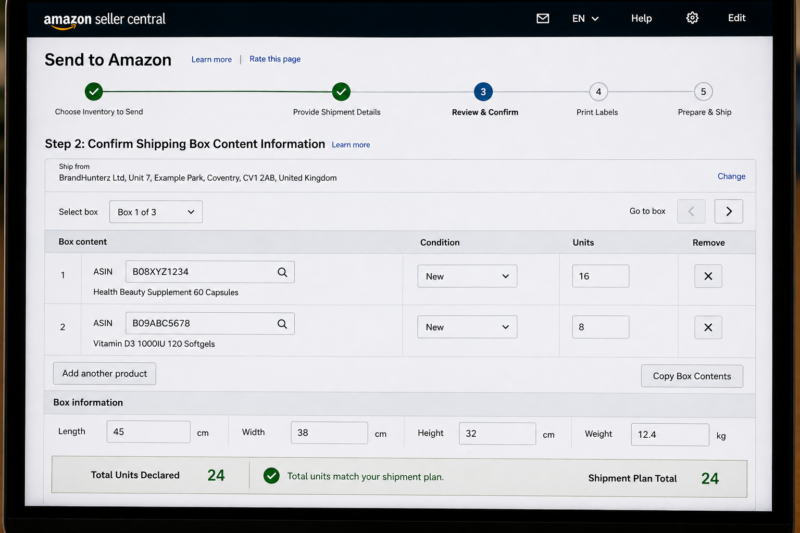Edit units field showing 16
This screenshot has height=533, width=800.
pos(601,276)
